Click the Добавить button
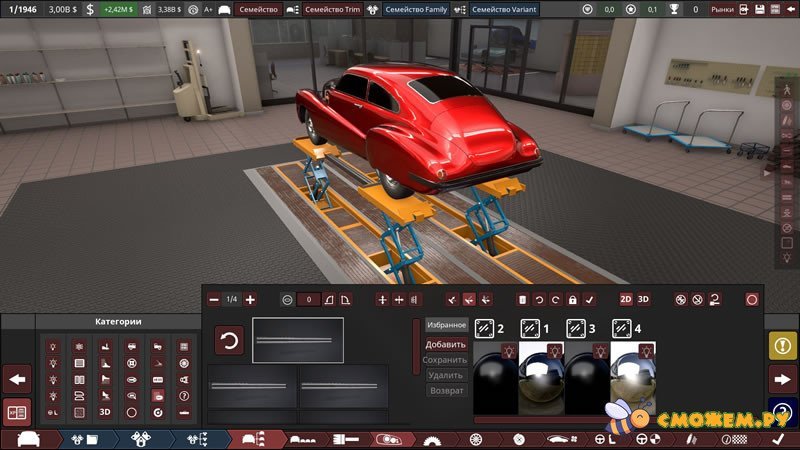This screenshot has width=800, height=450. click(447, 344)
